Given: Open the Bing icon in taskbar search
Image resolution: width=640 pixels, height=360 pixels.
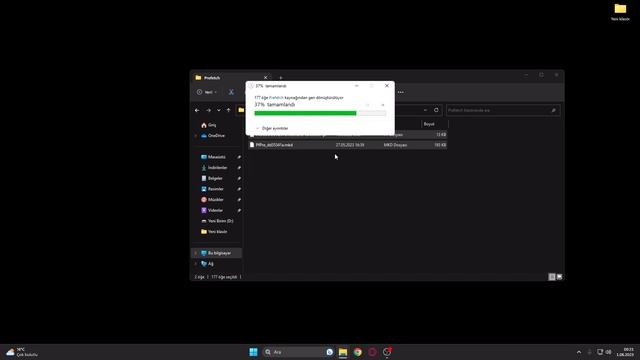Looking at the screenshot, I should point(329,352).
